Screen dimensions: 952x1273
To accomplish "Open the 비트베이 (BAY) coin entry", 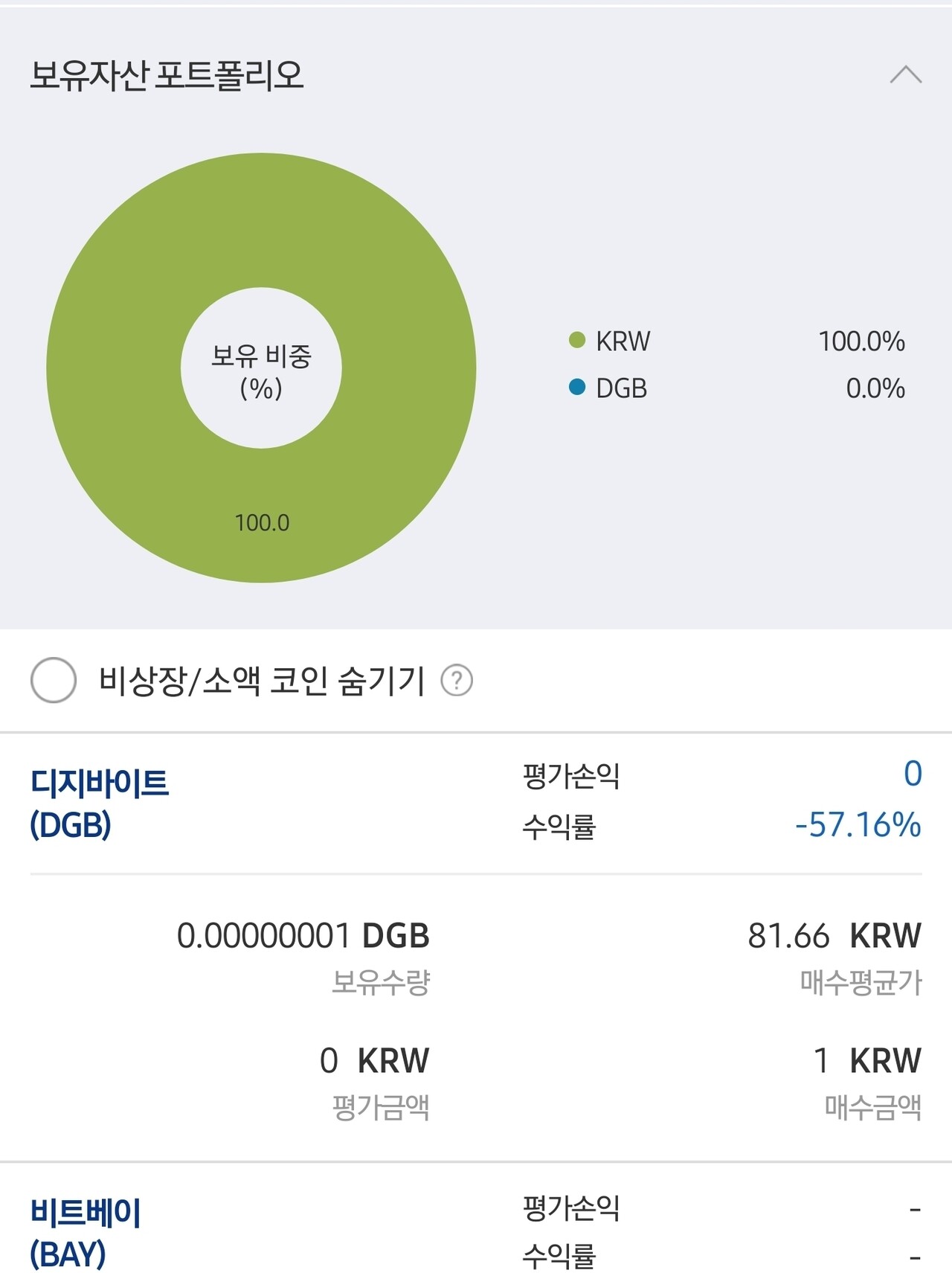I will tap(86, 1233).
